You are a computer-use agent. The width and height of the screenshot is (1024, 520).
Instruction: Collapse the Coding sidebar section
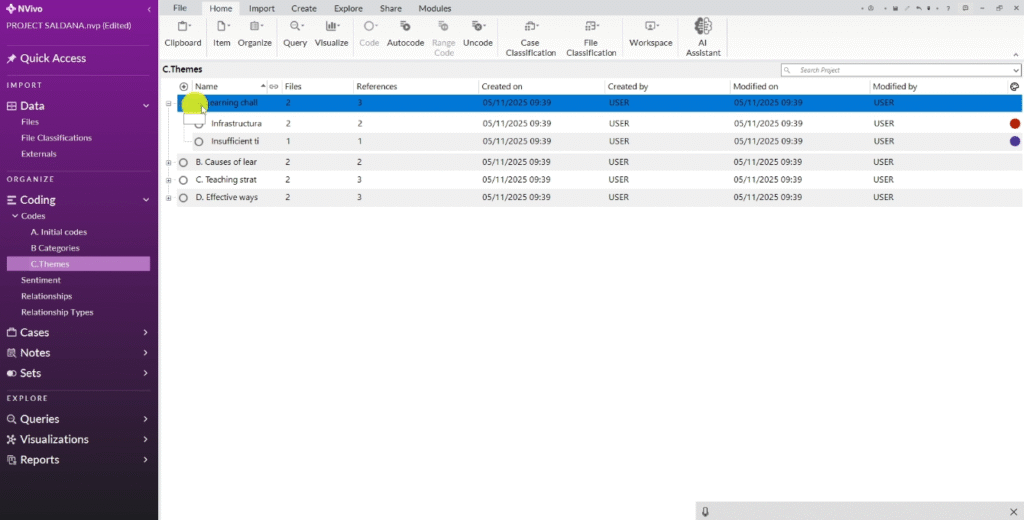(x=145, y=200)
